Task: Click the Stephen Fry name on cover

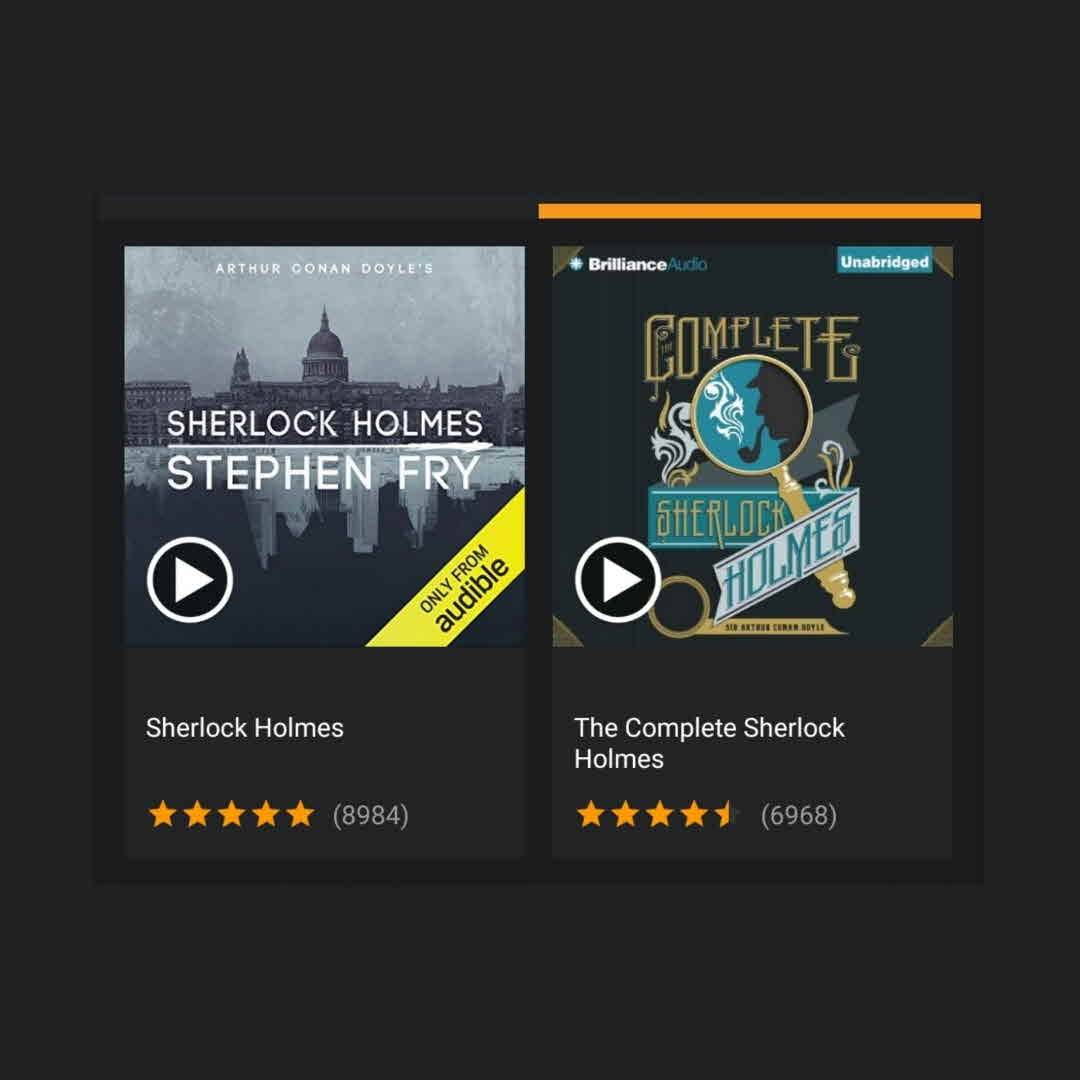Action: pyautogui.click(x=323, y=472)
